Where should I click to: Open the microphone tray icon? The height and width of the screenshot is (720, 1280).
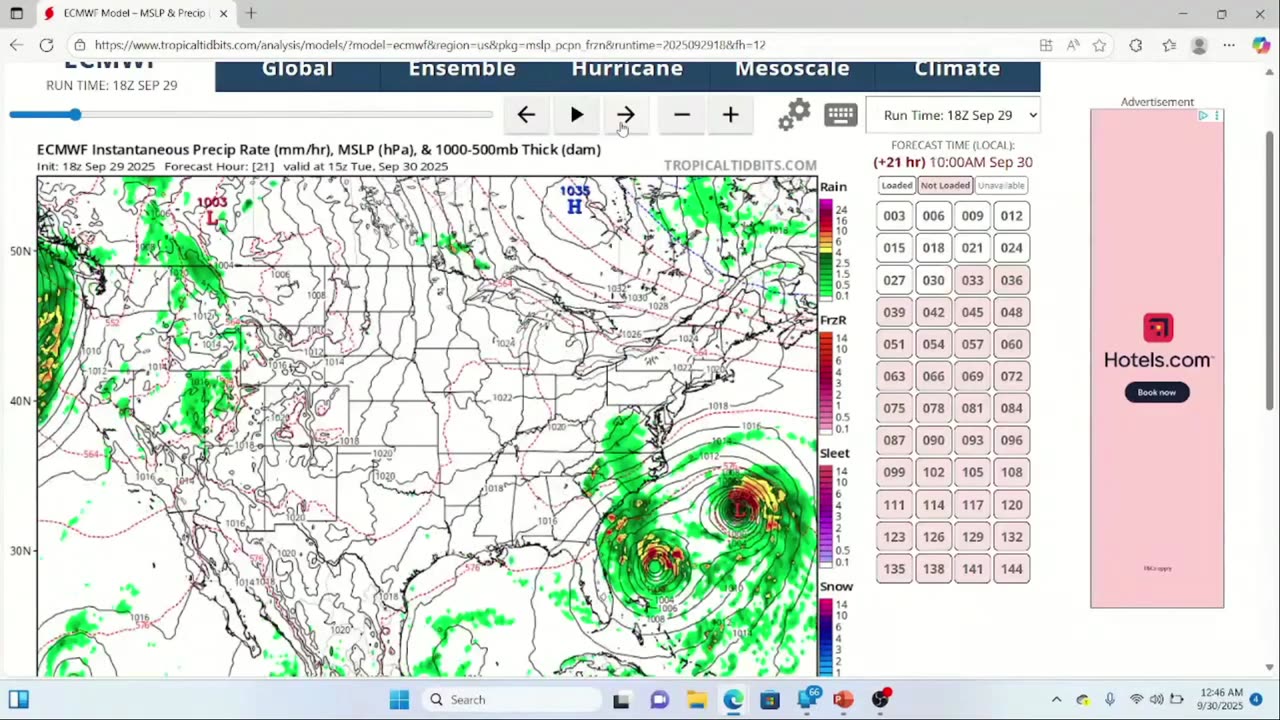click(1109, 700)
